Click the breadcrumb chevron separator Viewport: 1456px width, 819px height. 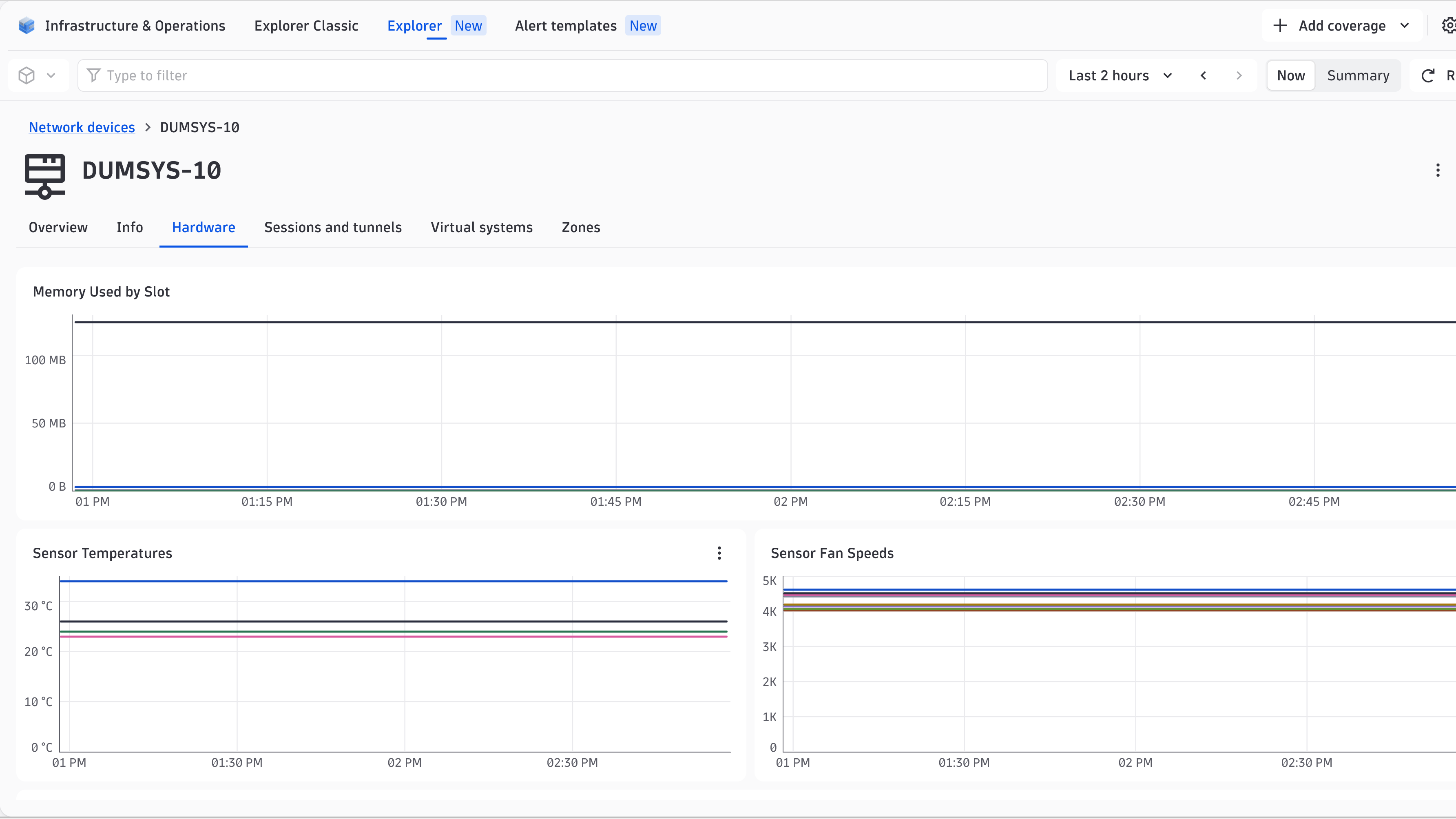point(148,127)
